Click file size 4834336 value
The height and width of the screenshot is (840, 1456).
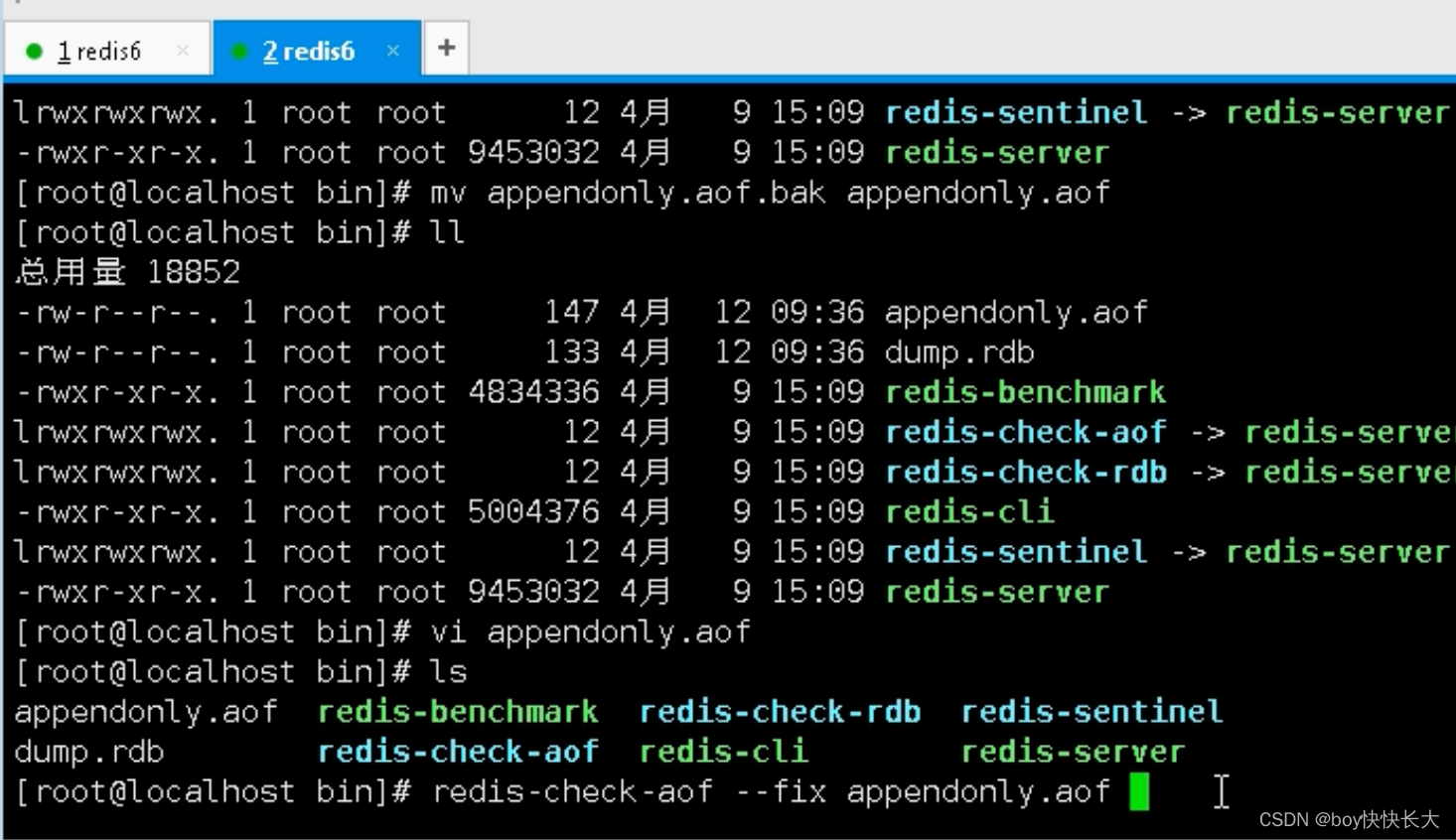coord(533,392)
